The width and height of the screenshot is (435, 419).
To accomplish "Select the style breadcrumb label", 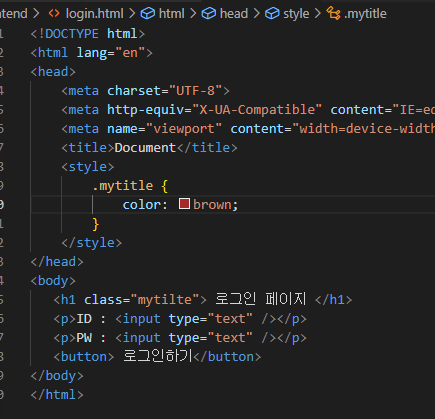I will click(x=296, y=14).
